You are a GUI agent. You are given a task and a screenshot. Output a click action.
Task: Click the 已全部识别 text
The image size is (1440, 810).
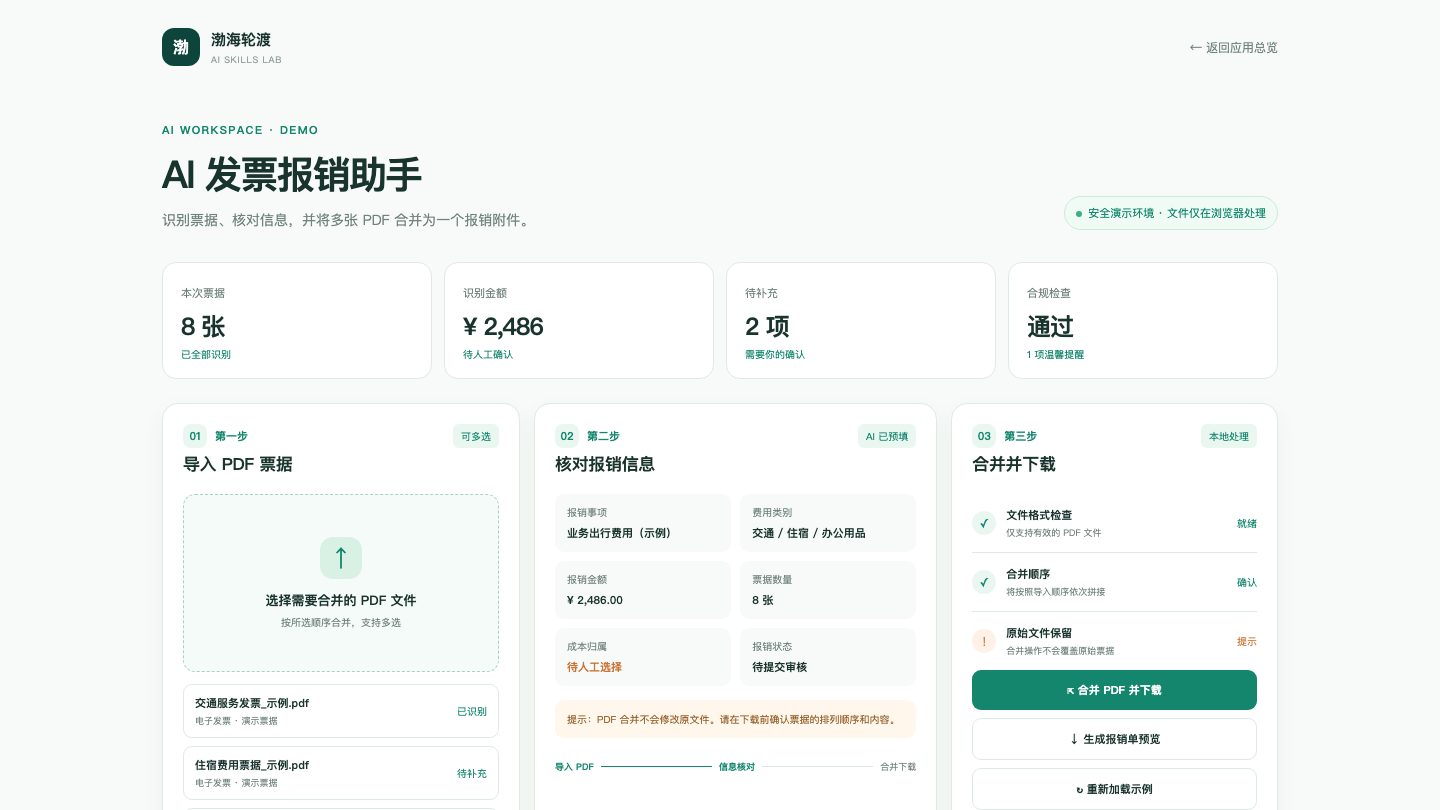click(206, 355)
